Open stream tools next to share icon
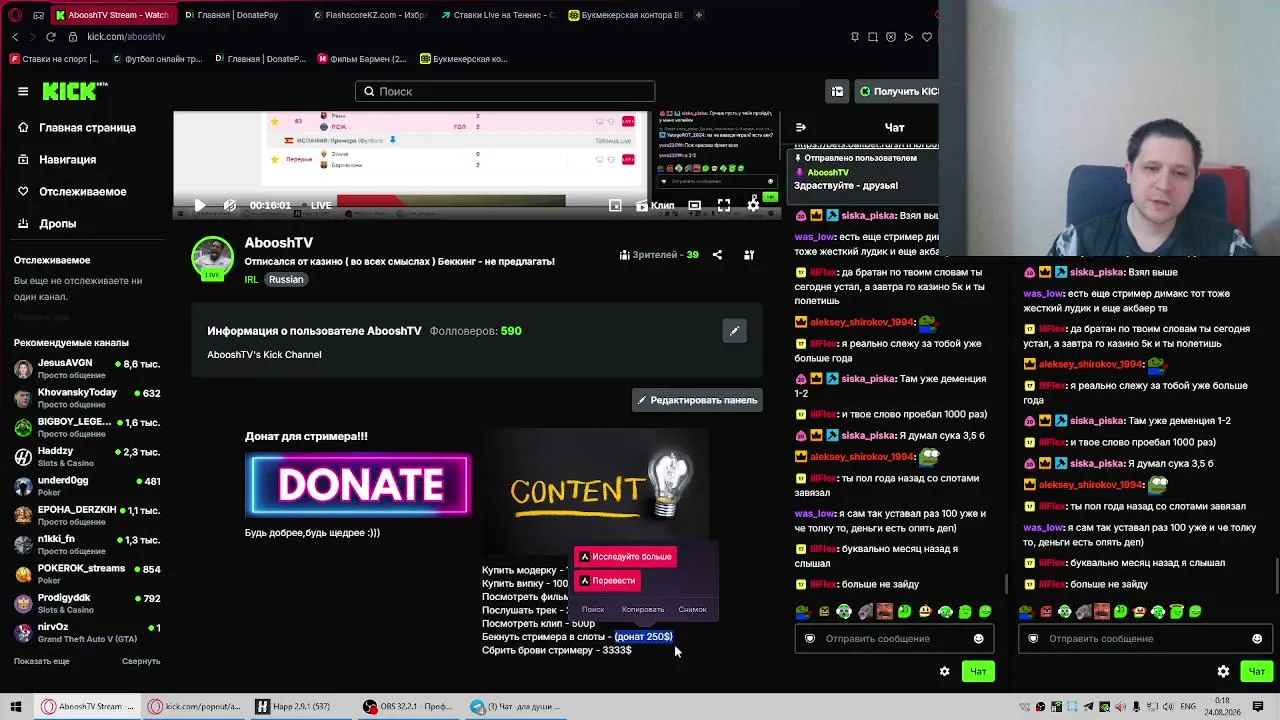 coord(749,255)
